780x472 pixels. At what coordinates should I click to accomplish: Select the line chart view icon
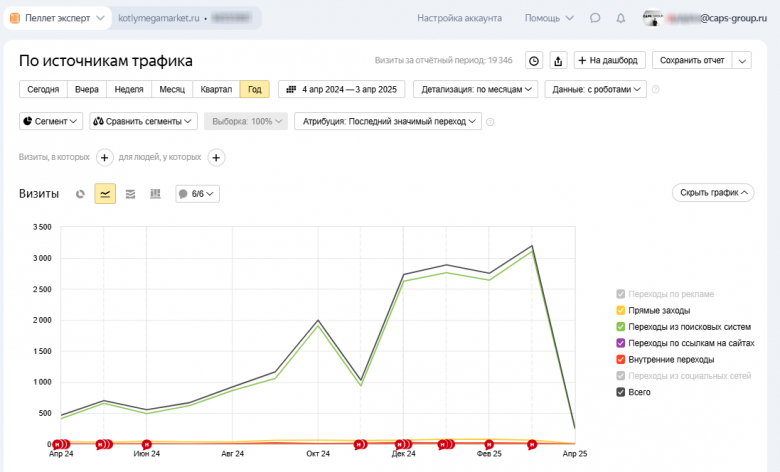coord(105,194)
